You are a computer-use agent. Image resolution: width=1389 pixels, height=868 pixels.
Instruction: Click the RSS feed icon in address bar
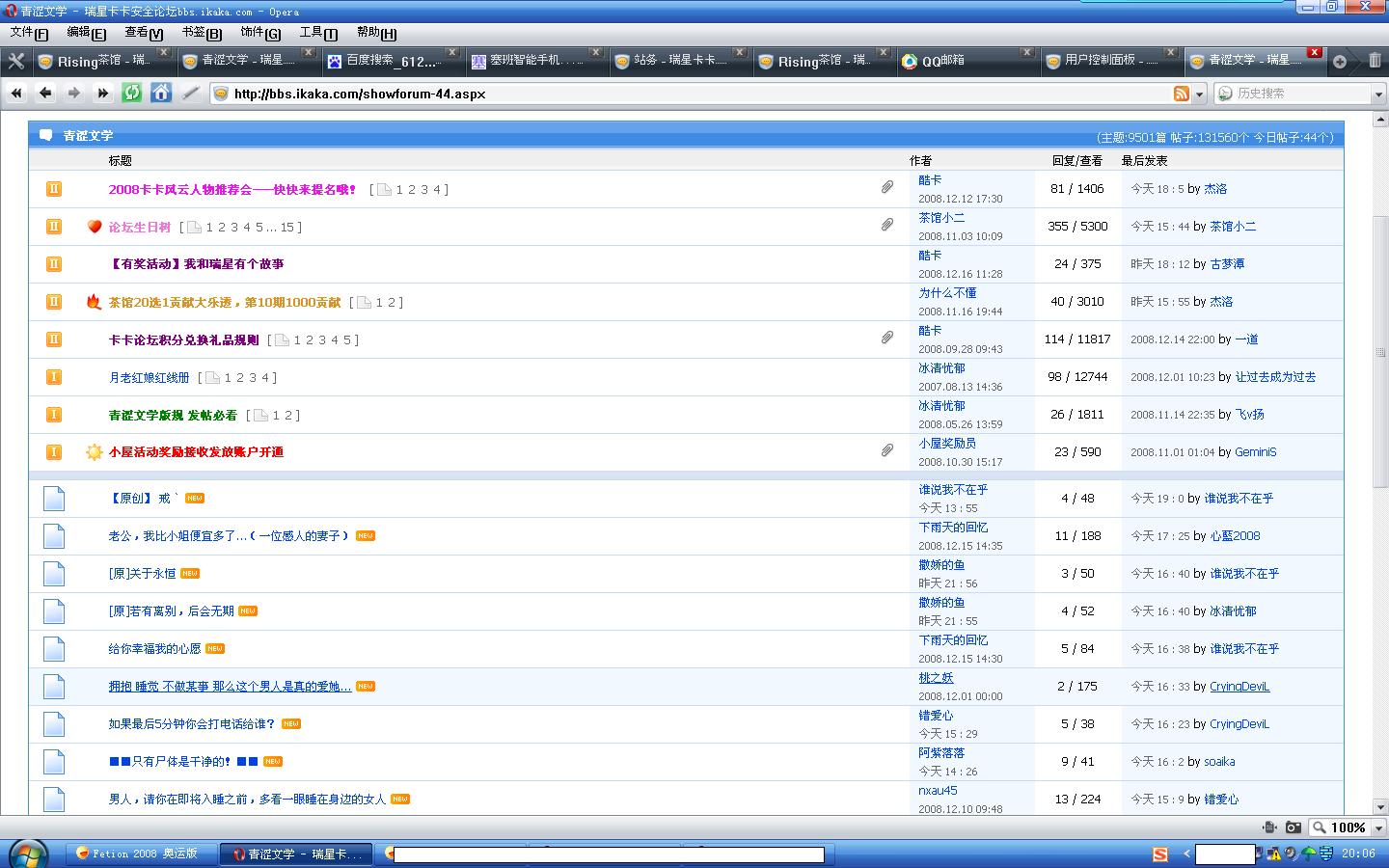pyautogui.click(x=1181, y=94)
